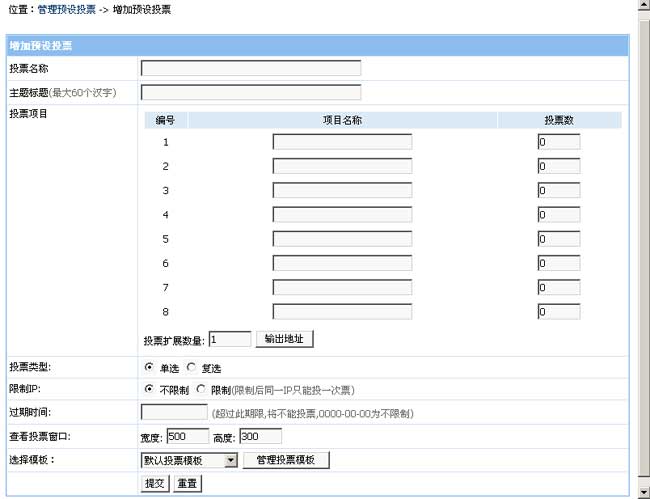Image resolution: width=650 pixels, height=499 pixels.
Task: Focus the 主题标题 input box
Action: [250, 93]
